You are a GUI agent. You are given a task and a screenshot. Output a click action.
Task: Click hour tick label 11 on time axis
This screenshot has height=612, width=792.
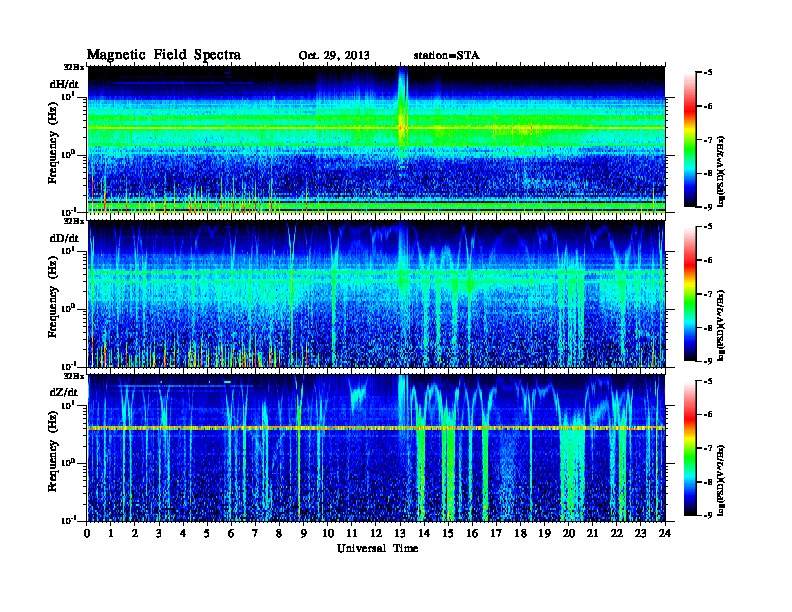(x=352, y=533)
